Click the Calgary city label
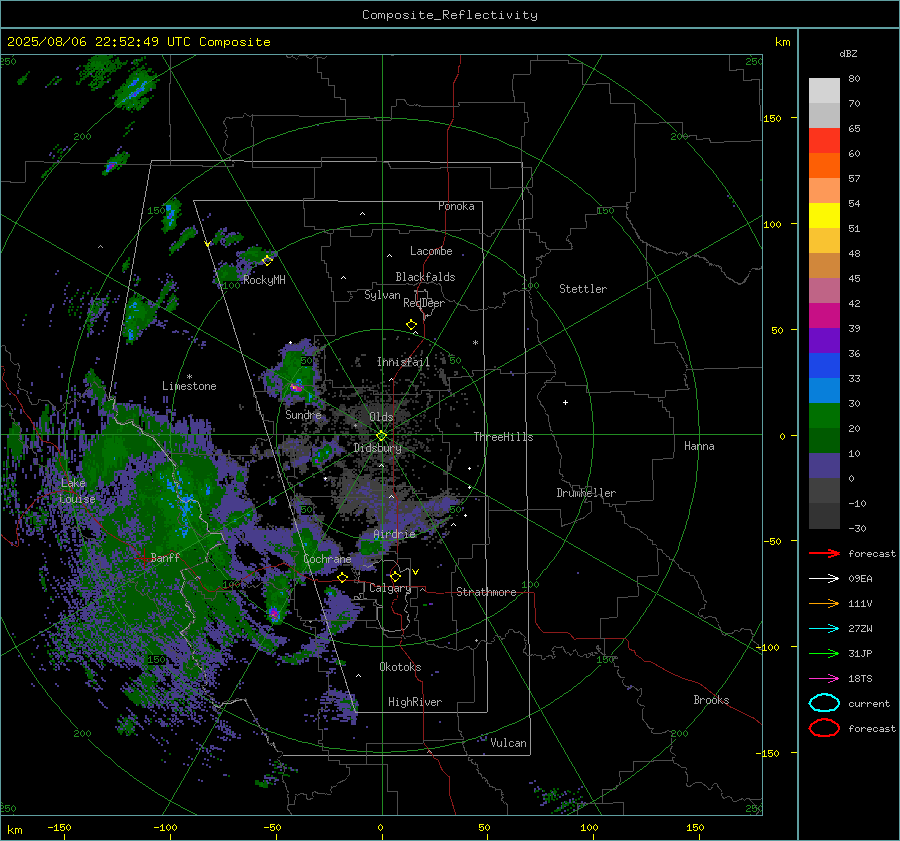 (390, 588)
